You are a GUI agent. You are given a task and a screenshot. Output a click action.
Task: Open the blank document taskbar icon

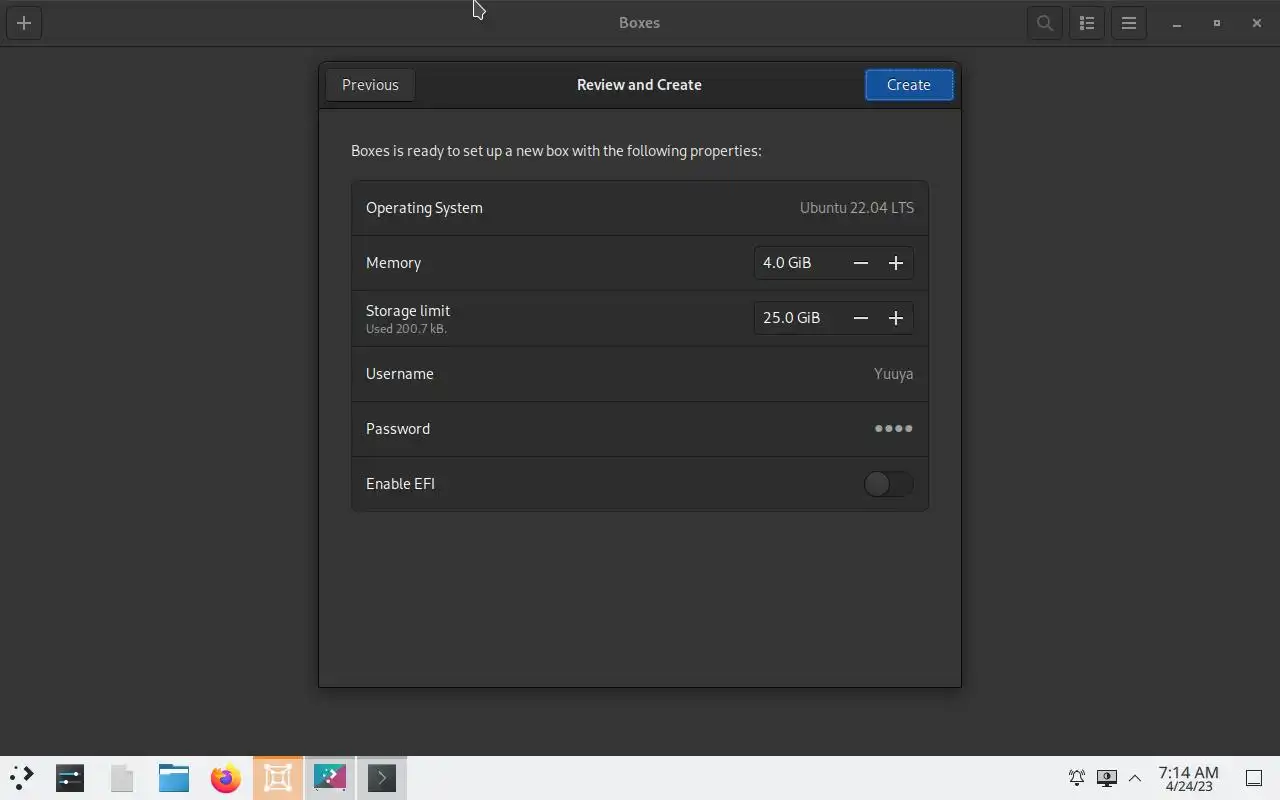click(x=122, y=778)
